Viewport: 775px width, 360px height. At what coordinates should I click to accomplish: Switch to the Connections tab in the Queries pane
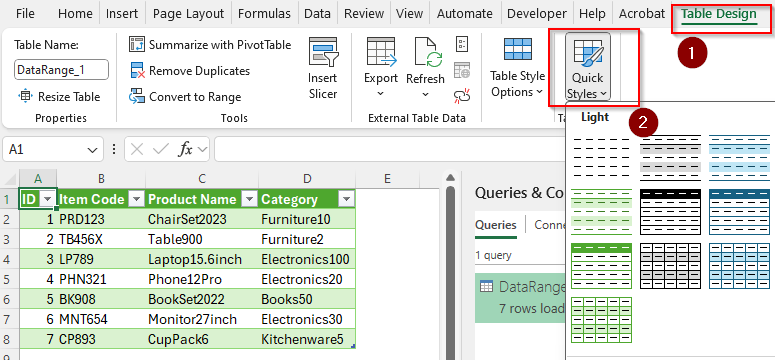coord(550,225)
